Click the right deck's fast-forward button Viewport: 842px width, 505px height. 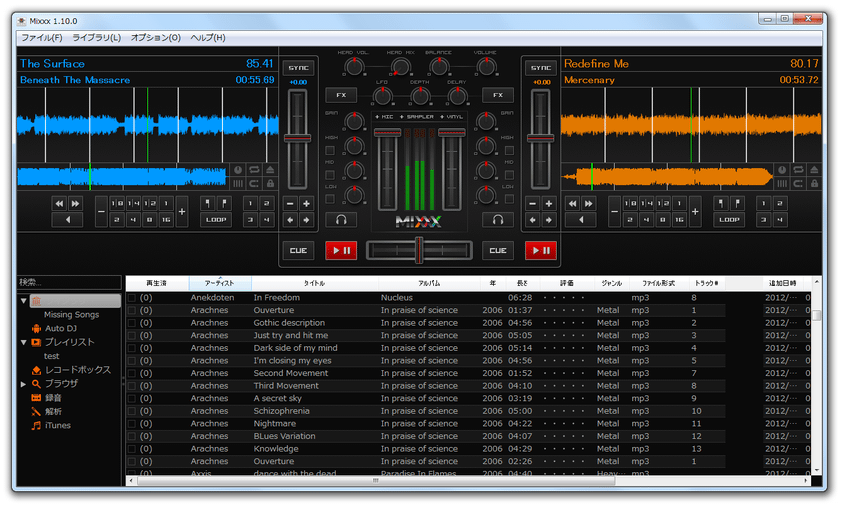point(589,204)
